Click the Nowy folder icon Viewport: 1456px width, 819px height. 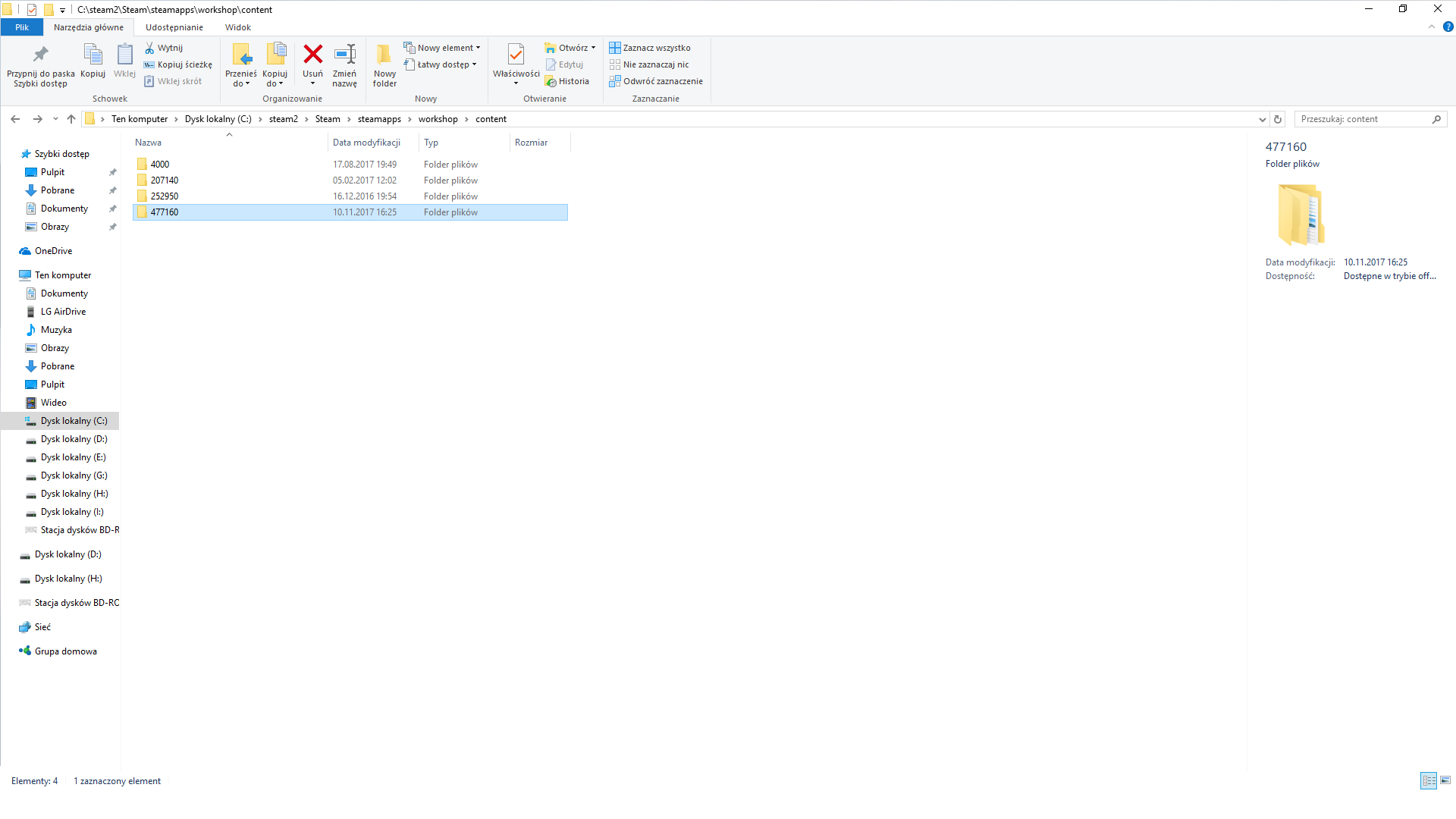[384, 55]
